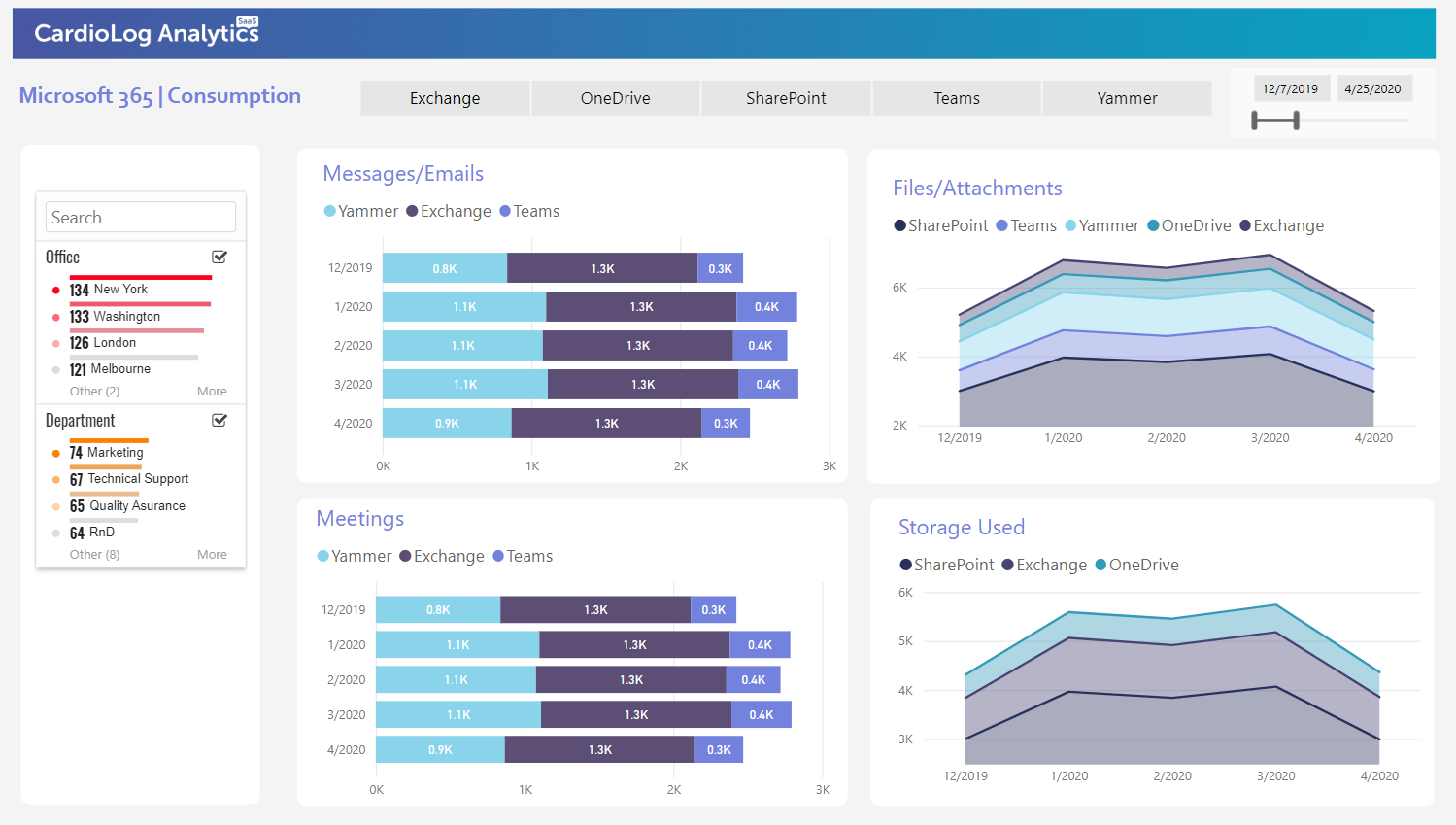
Task: Click the New York red bullet marker
Action: coord(55,290)
